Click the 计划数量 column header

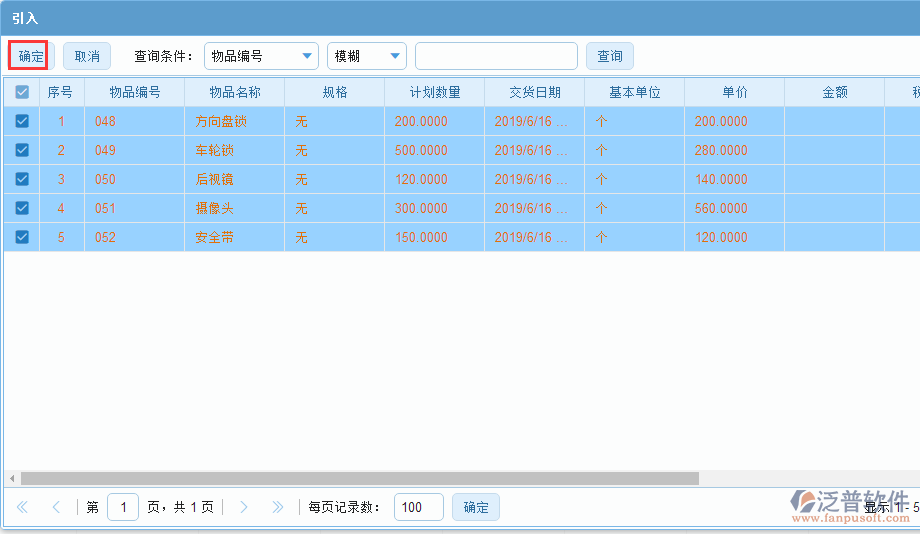point(434,92)
